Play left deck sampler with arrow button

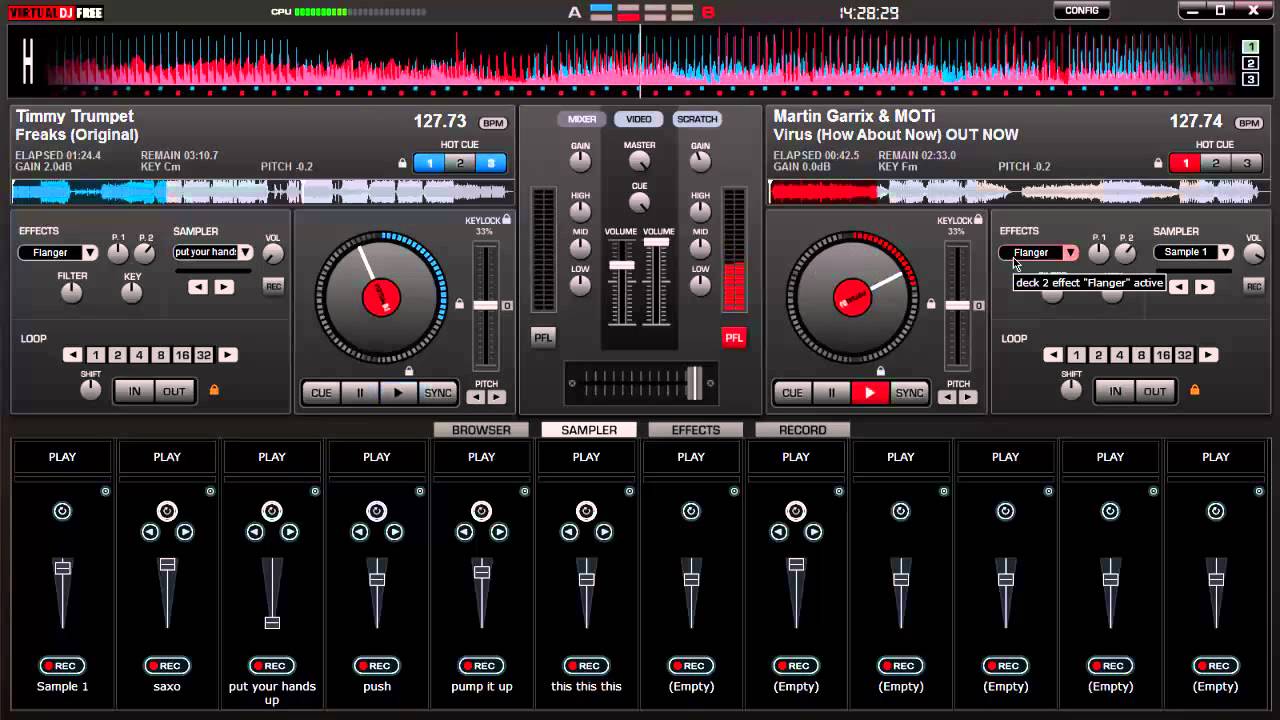224,287
